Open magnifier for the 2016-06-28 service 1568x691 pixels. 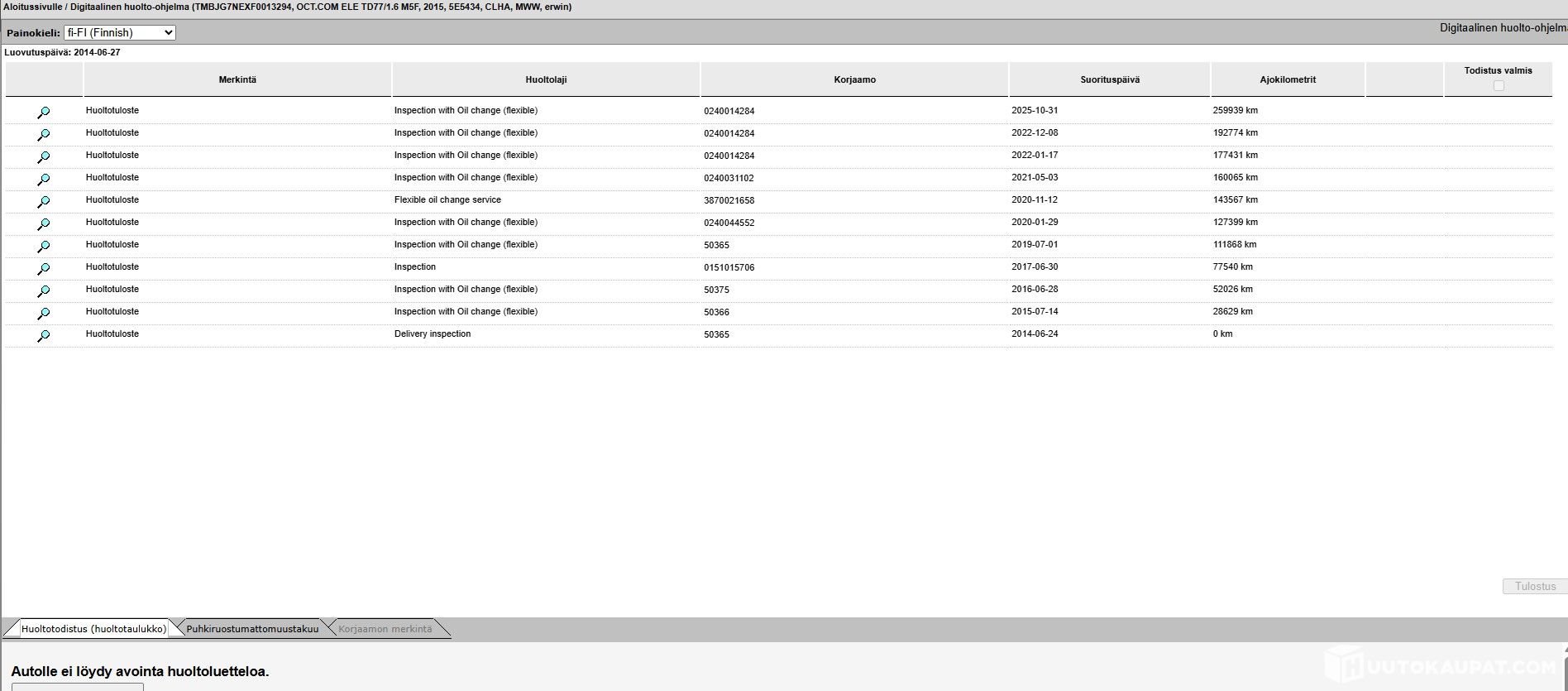tap(44, 291)
